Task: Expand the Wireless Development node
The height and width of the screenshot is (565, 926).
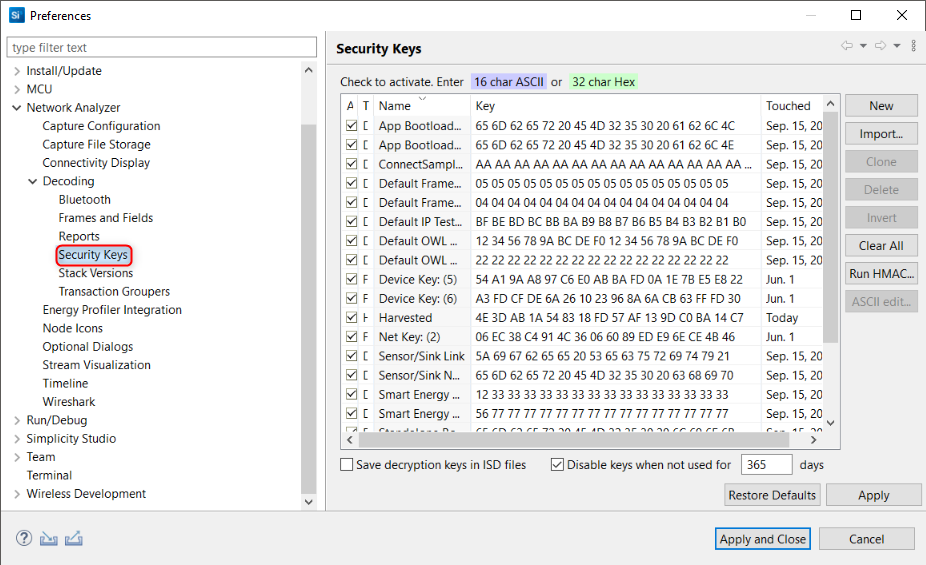Action: [16, 494]
